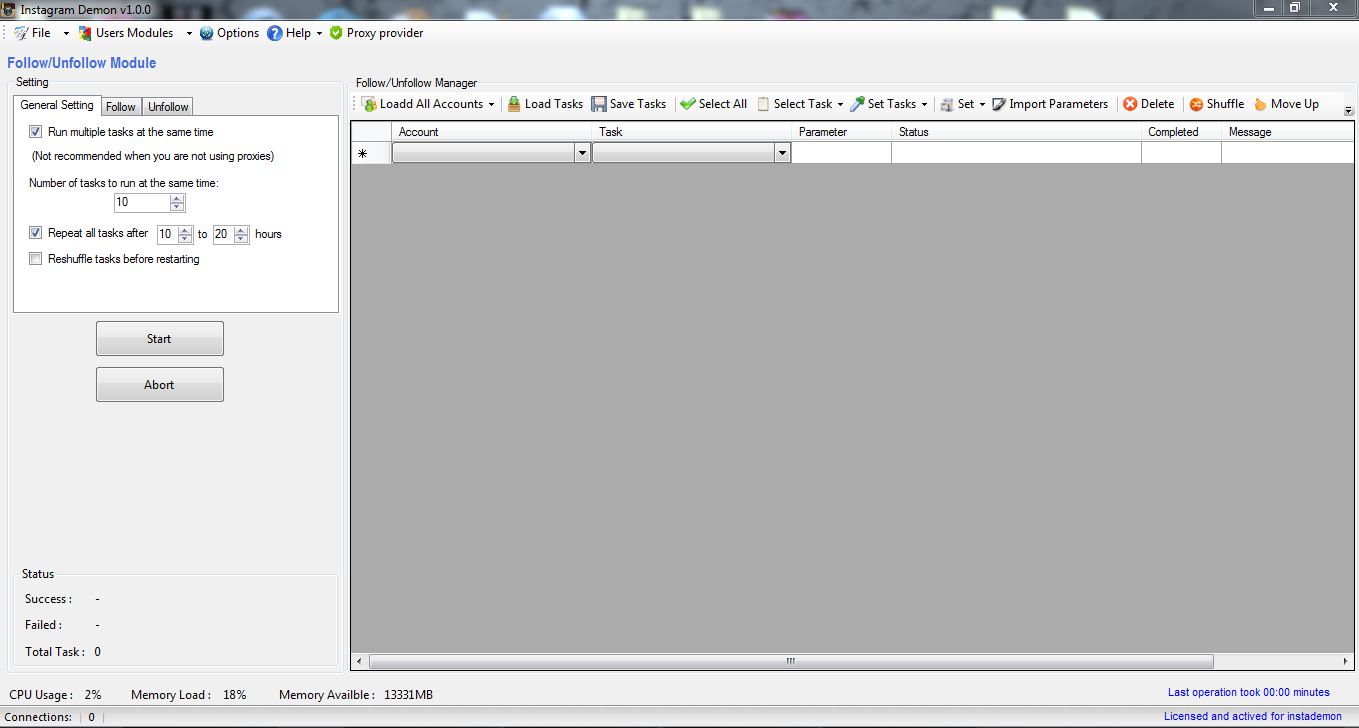Screen dimensions: 1359x728
Task: Click the red Delete icon
Action: [1130, 104]
